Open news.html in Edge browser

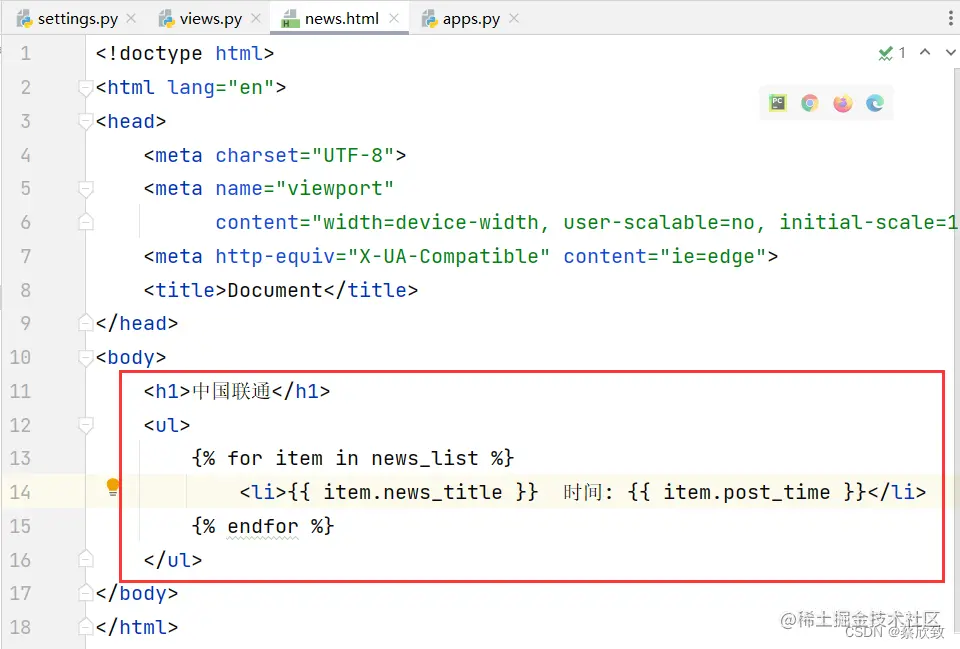coord(875,103)
